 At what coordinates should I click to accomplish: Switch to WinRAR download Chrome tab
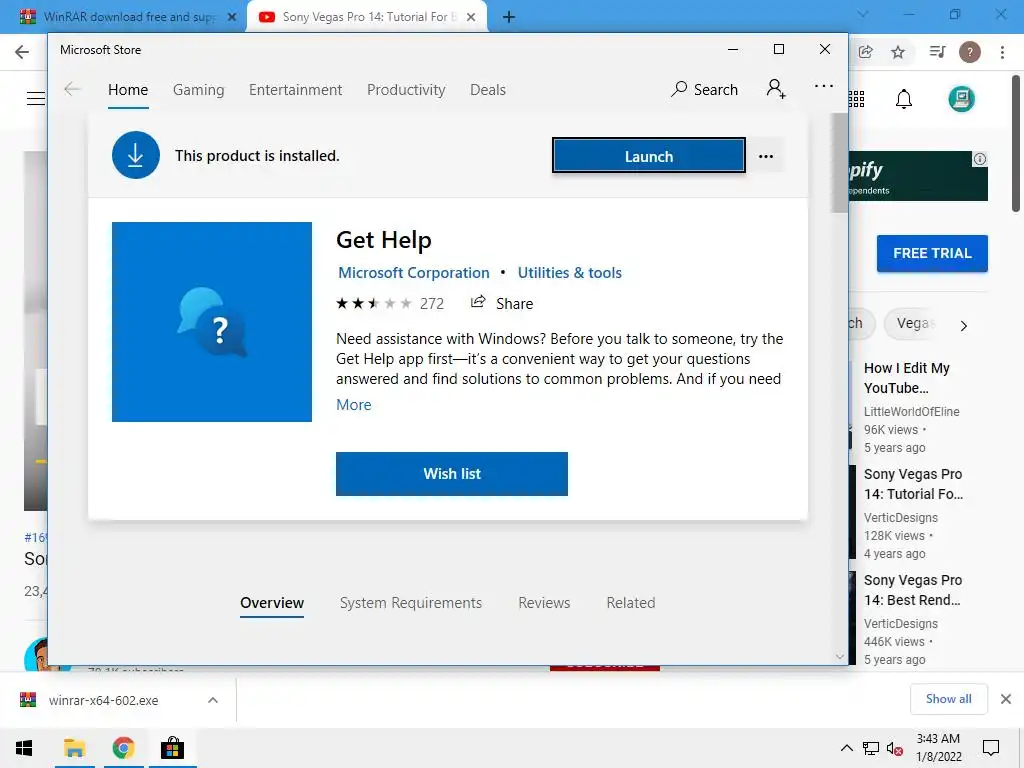click(x=124, y=17)
